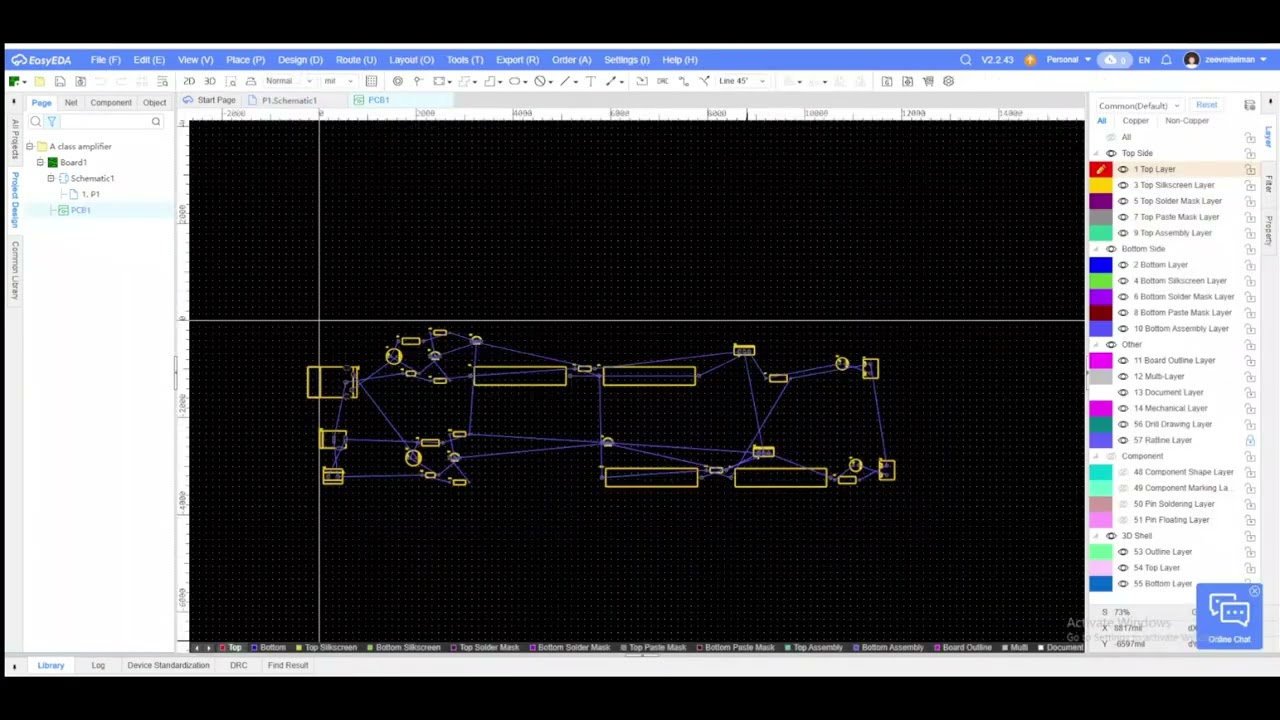Toggle visibility of 57 Ratline Layer
Viewport: 1280px width, 720px height.
click(1123, 440)
